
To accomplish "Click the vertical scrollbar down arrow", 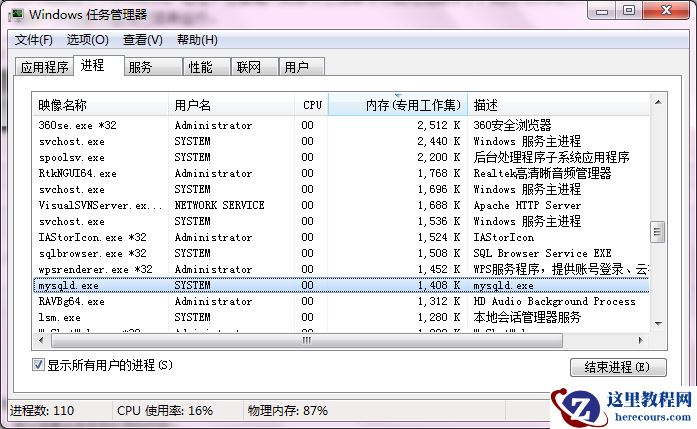I will (658, 324).
